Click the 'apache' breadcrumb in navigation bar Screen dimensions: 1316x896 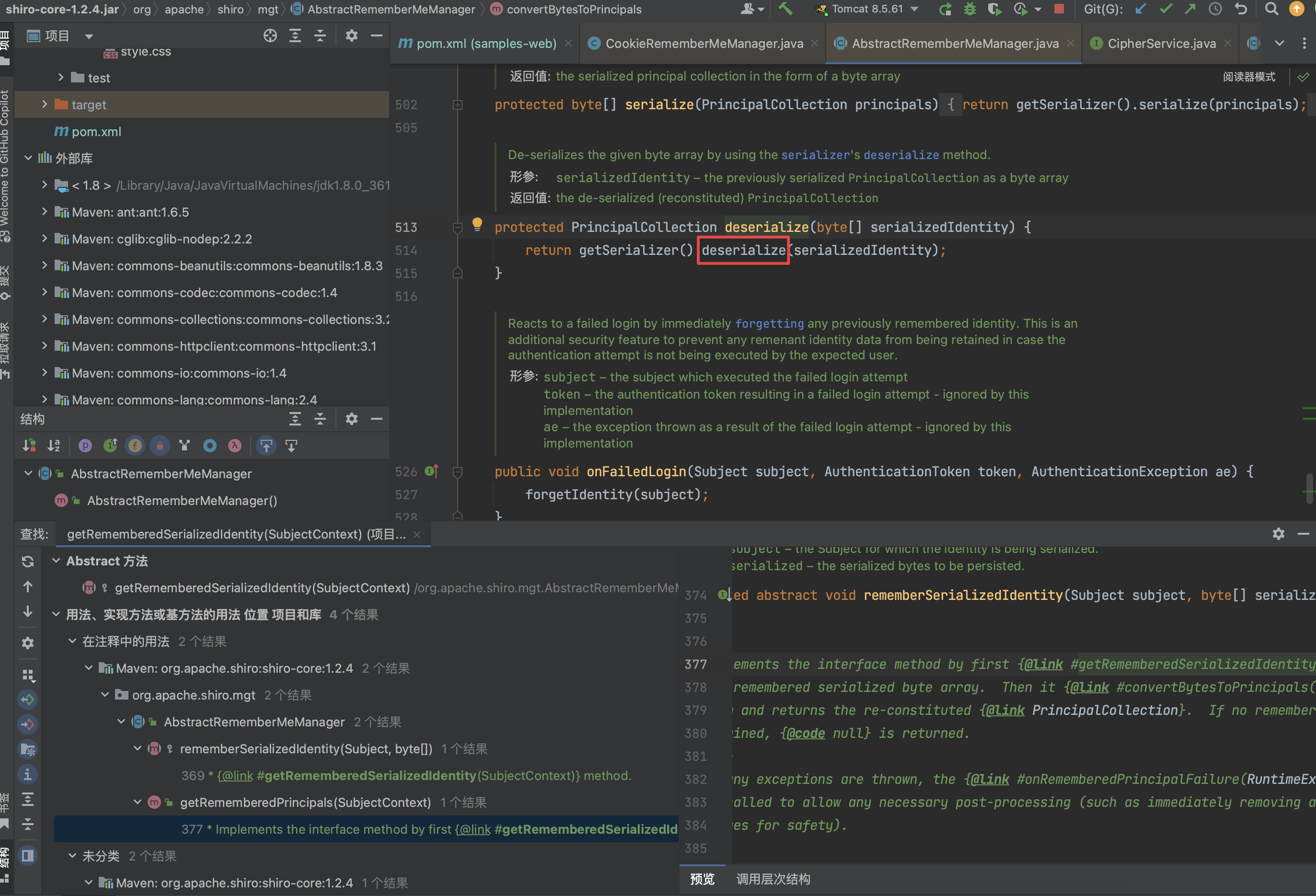(184, 9)
